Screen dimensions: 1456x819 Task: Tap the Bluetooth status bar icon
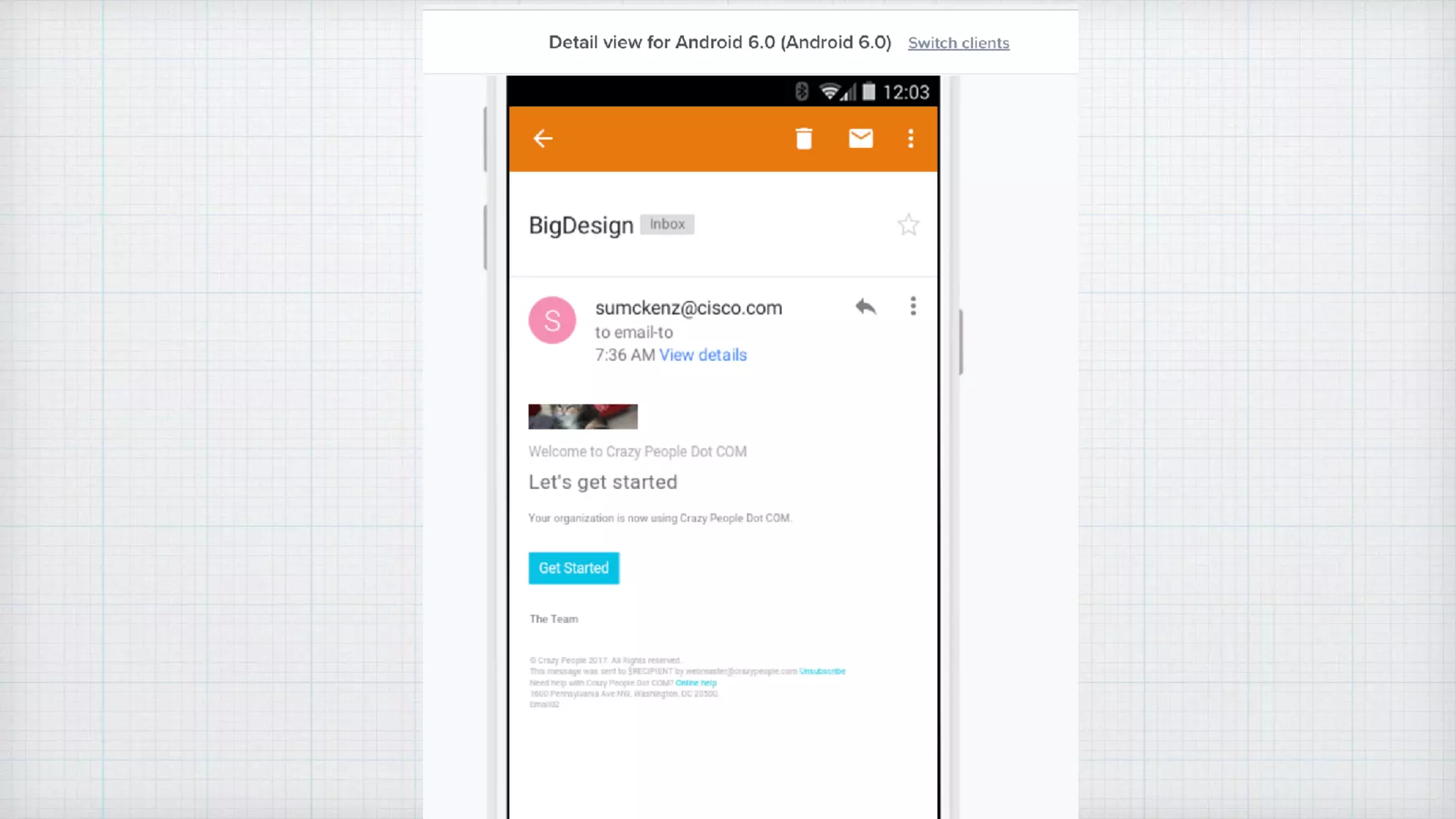[802, 92]
